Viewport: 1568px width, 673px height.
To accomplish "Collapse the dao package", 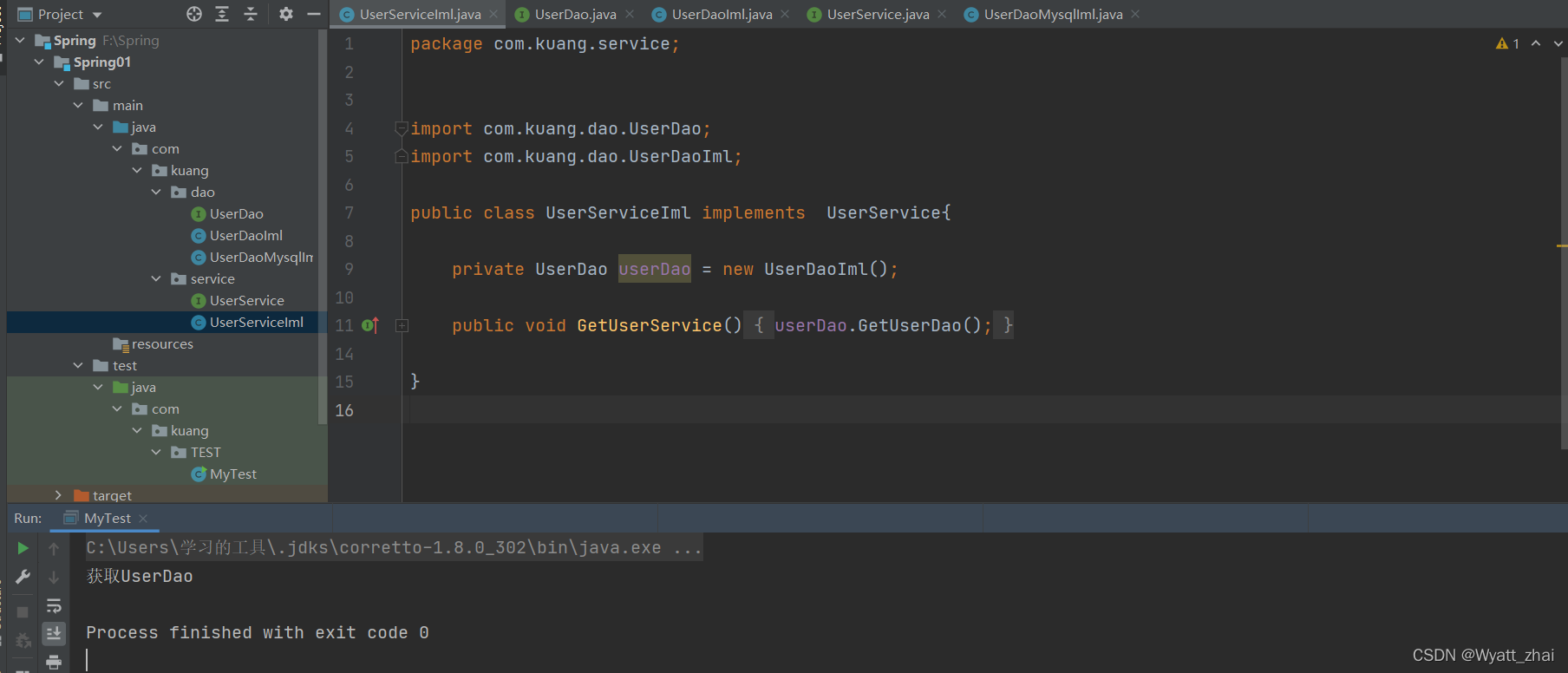I will coord(156,192).
